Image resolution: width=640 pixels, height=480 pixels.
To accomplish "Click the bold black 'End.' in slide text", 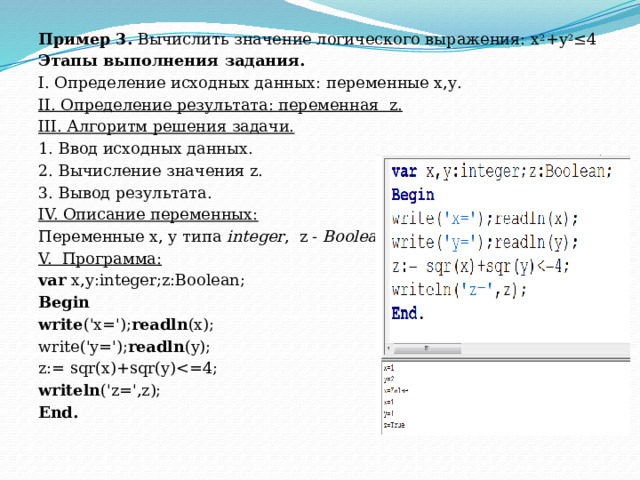I will 58,413.
